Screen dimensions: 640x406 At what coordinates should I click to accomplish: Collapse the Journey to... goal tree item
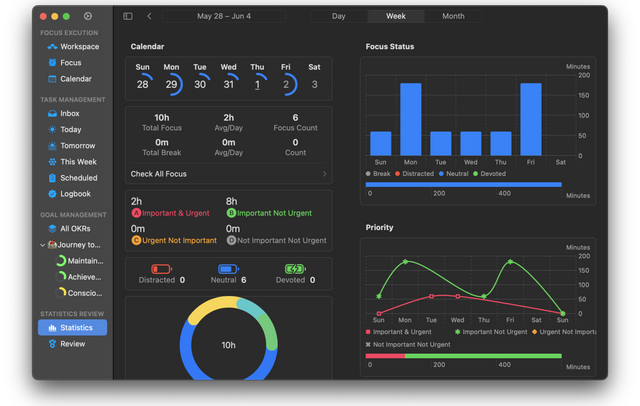43,245
